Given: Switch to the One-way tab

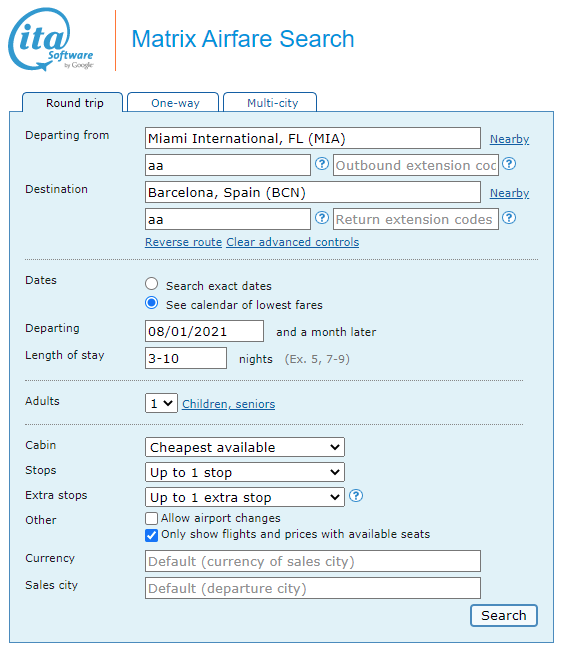Looking at the screenshot, I should (x=173, y=103).
